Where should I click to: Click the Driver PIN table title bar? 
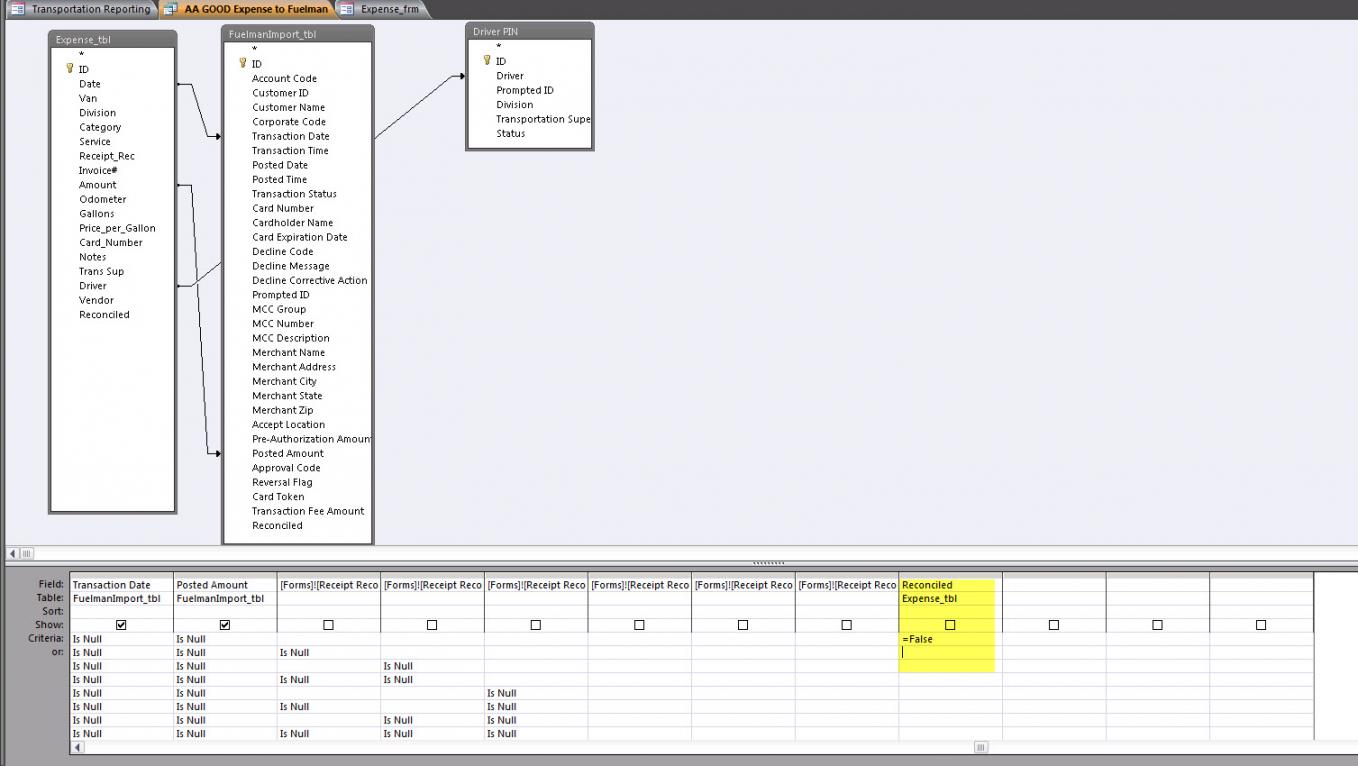(530, 32)
